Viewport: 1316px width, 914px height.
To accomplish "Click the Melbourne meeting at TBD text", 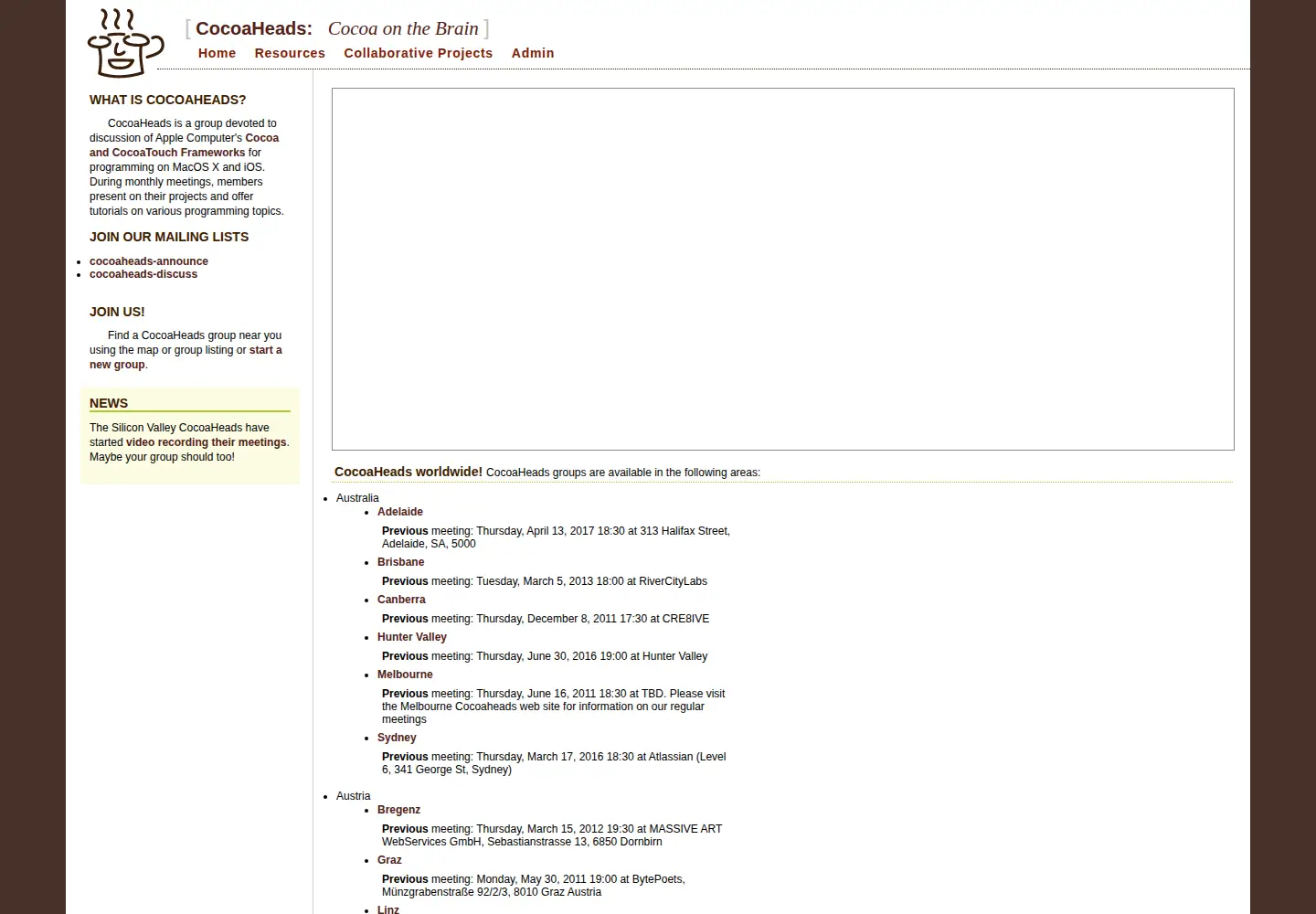I will (554, 707).
